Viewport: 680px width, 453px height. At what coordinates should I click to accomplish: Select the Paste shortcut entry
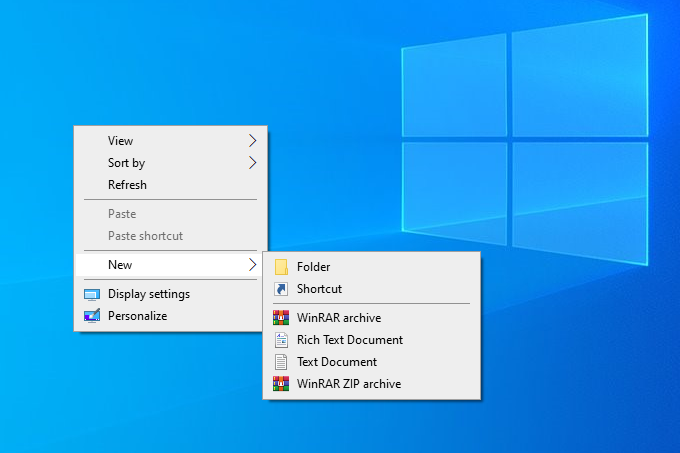click(170, 236)
